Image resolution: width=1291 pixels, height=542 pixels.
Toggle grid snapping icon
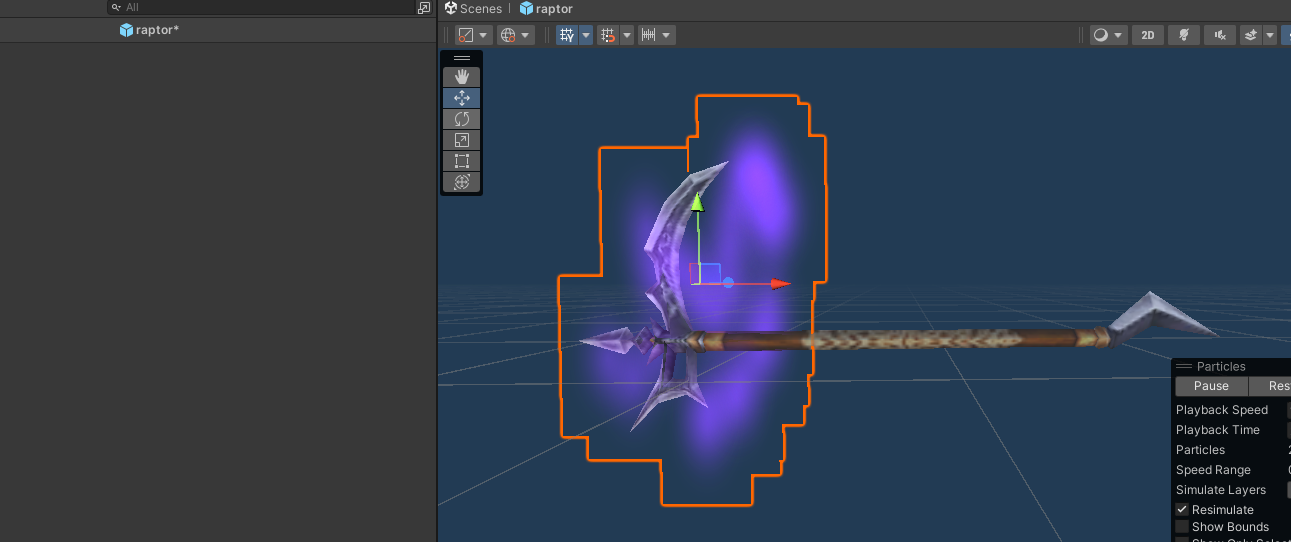point(607,35)
